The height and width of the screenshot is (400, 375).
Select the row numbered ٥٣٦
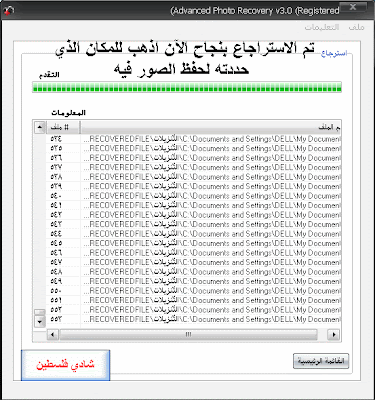point(194,158)
